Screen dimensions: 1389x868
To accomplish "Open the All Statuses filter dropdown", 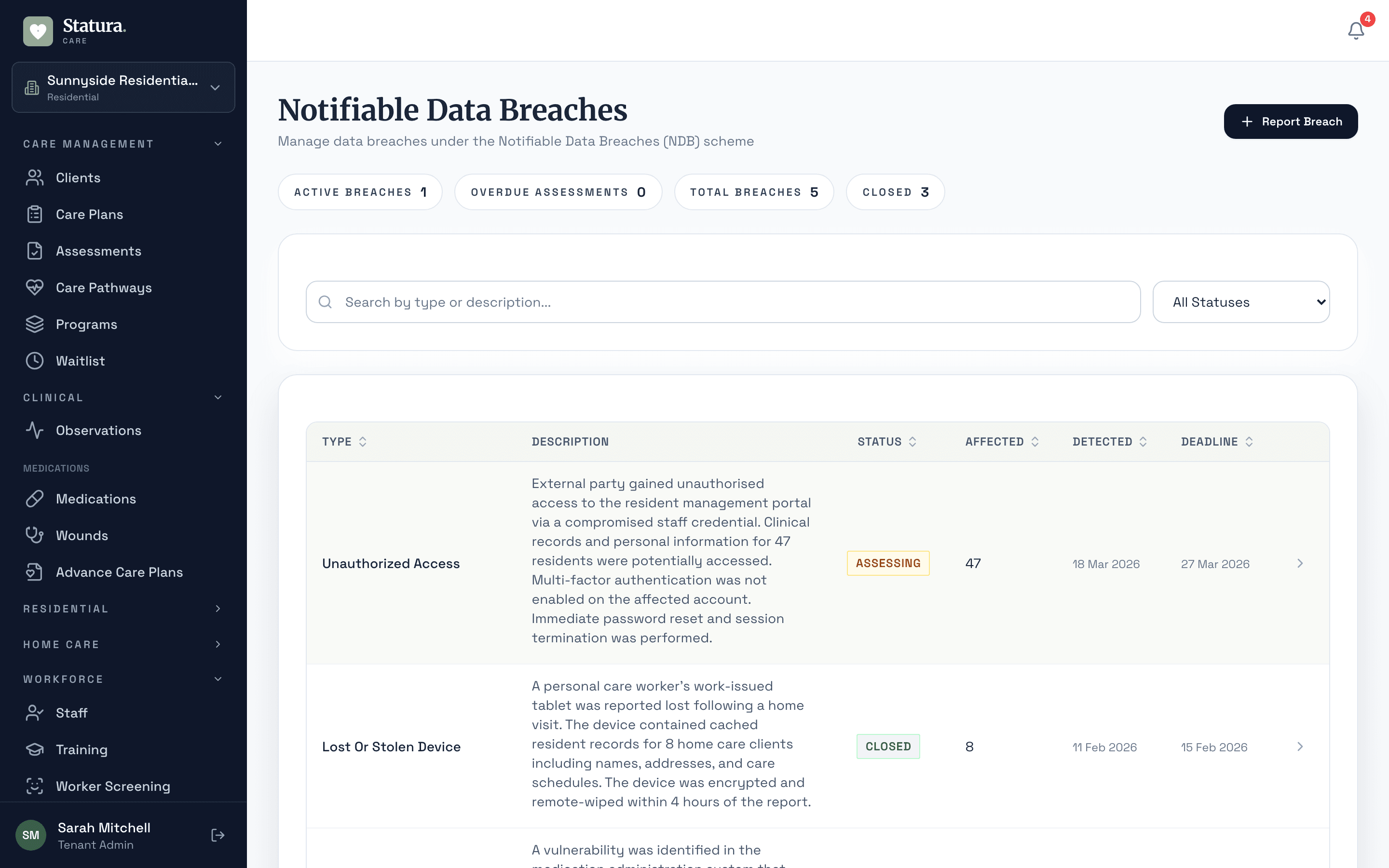I will coord(1241,302).
